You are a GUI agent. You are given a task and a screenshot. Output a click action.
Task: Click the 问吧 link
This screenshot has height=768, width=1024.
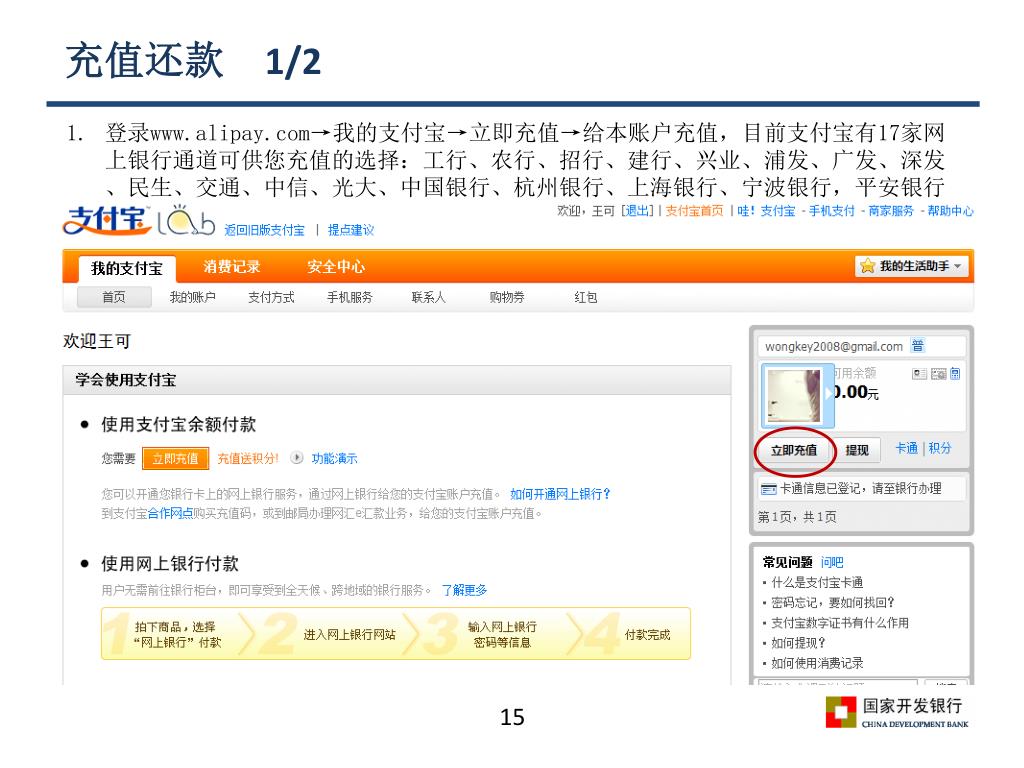[x=832, y=562]
